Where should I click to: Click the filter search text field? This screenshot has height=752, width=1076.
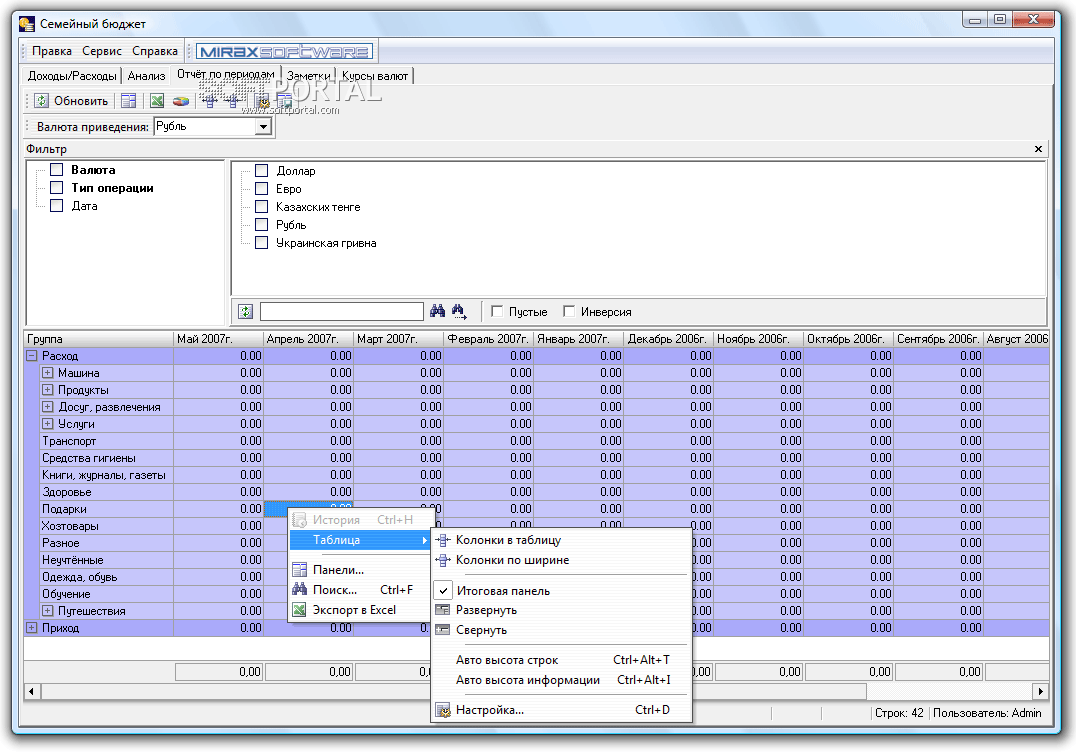(341, 312)
